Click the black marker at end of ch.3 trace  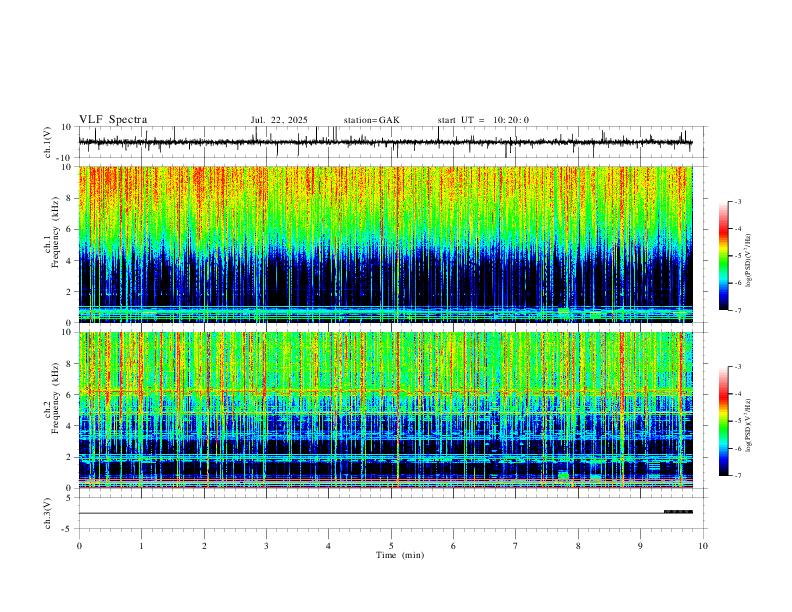pos(678,512)
